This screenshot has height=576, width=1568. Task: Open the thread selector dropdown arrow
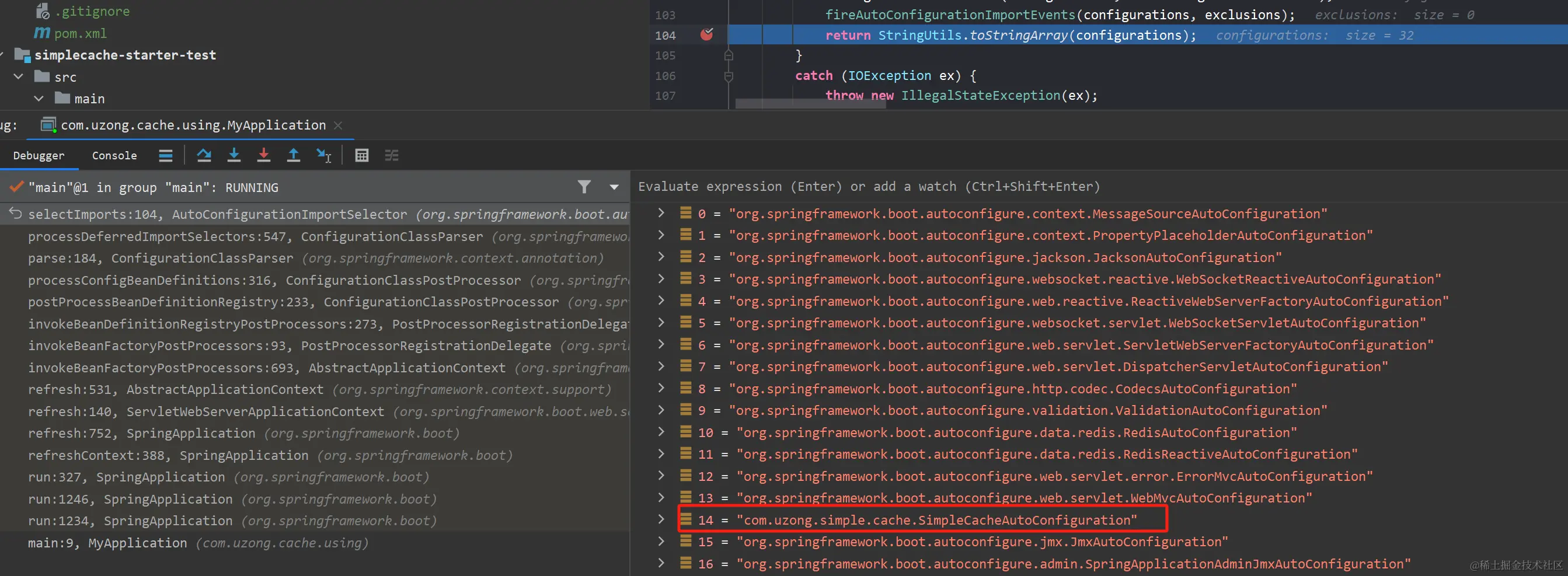tap(614, 187)
